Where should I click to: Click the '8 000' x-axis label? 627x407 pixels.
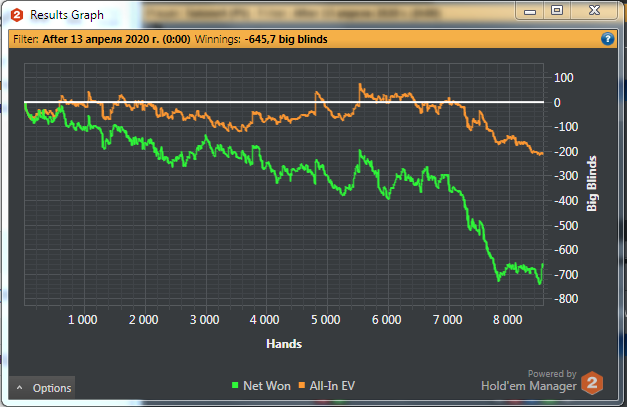(507, 320)
